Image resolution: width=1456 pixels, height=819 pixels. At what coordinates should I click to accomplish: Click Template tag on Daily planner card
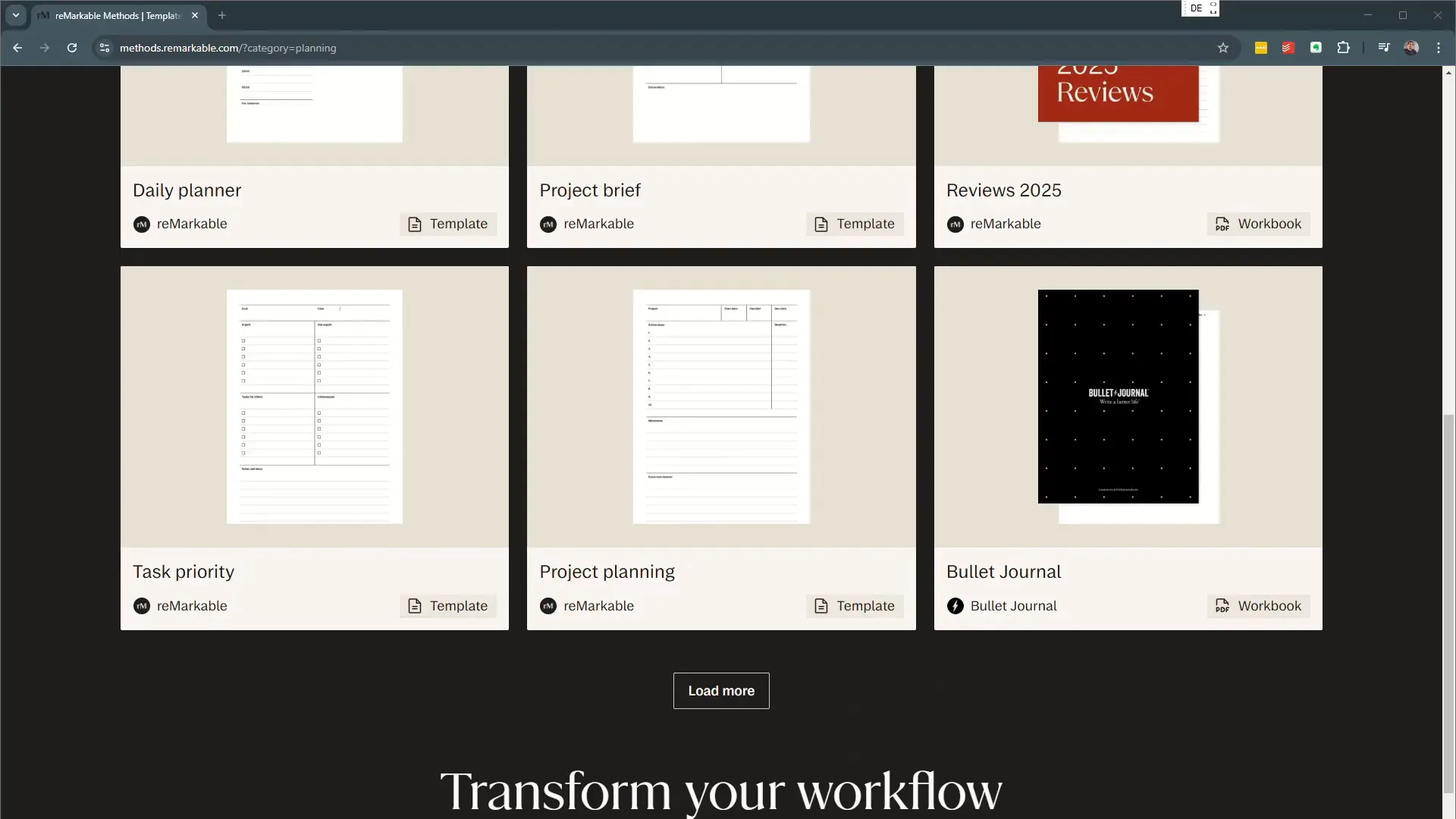click(448, 224)
